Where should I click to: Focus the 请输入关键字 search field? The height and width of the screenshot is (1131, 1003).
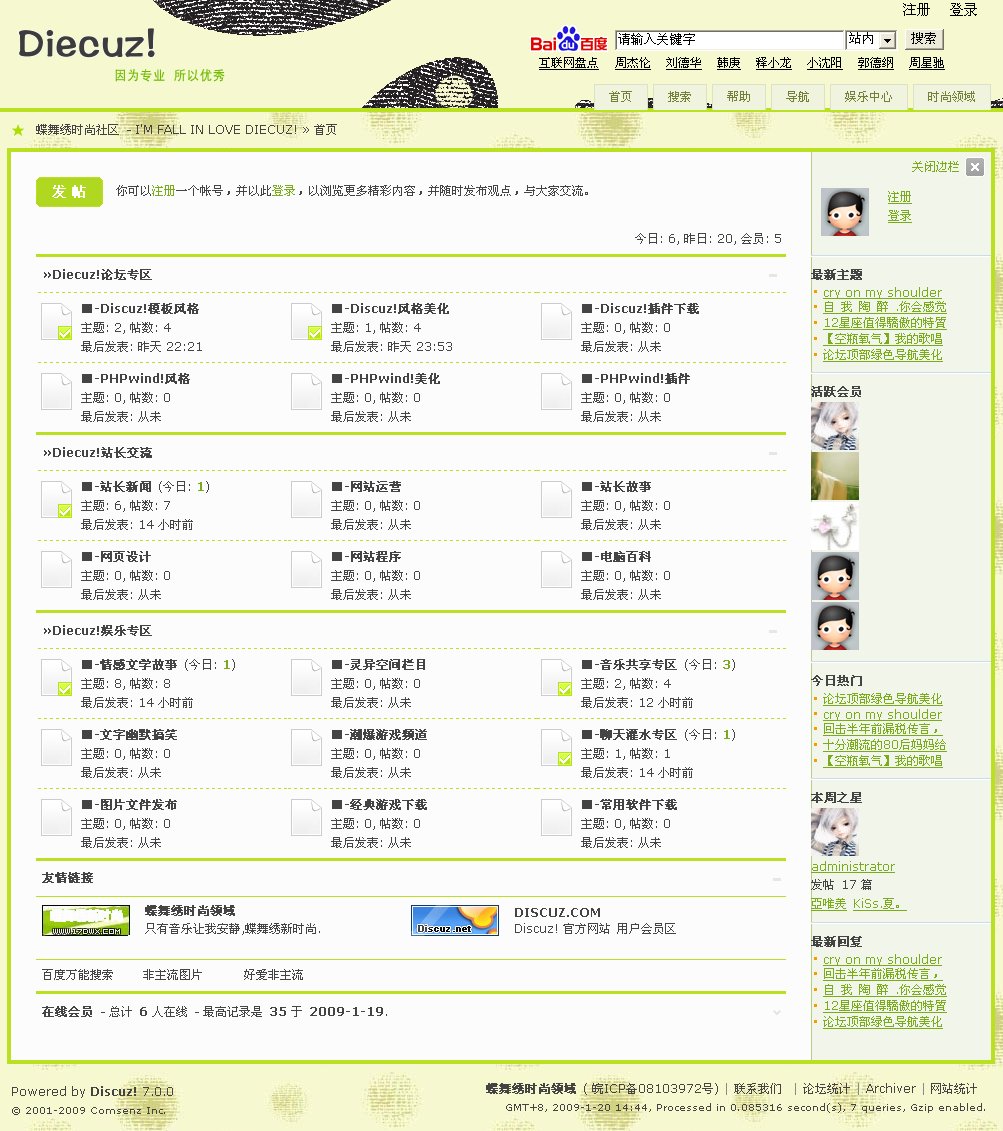[730, 40]
